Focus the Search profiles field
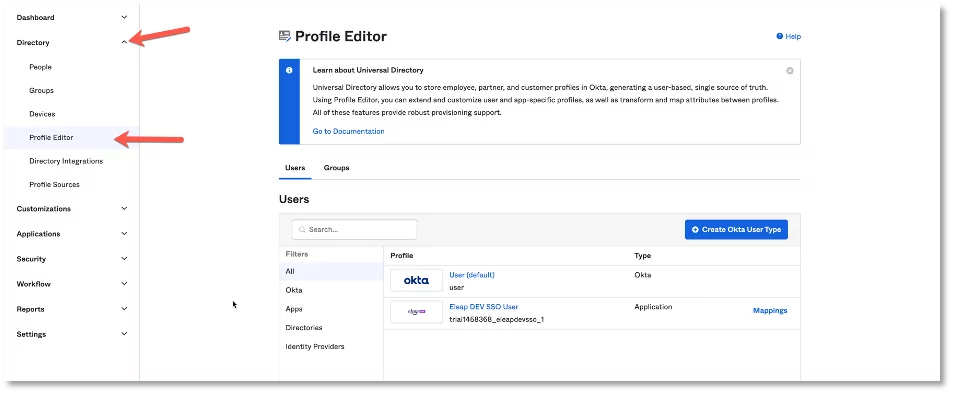The height and width of the screenshot is (394, 954). [355, 230]
